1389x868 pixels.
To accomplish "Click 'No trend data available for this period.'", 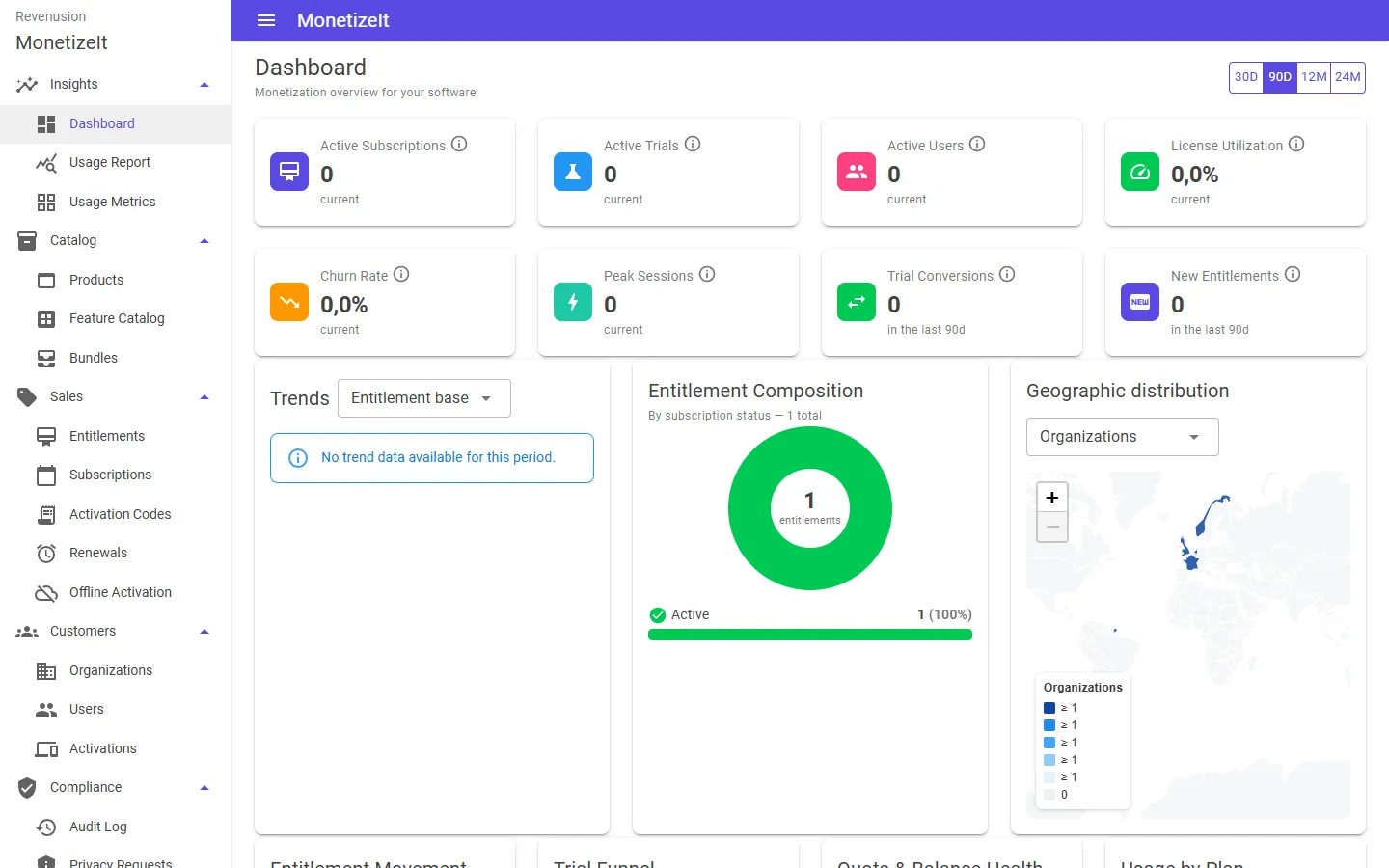I will [x=438, y=457].
